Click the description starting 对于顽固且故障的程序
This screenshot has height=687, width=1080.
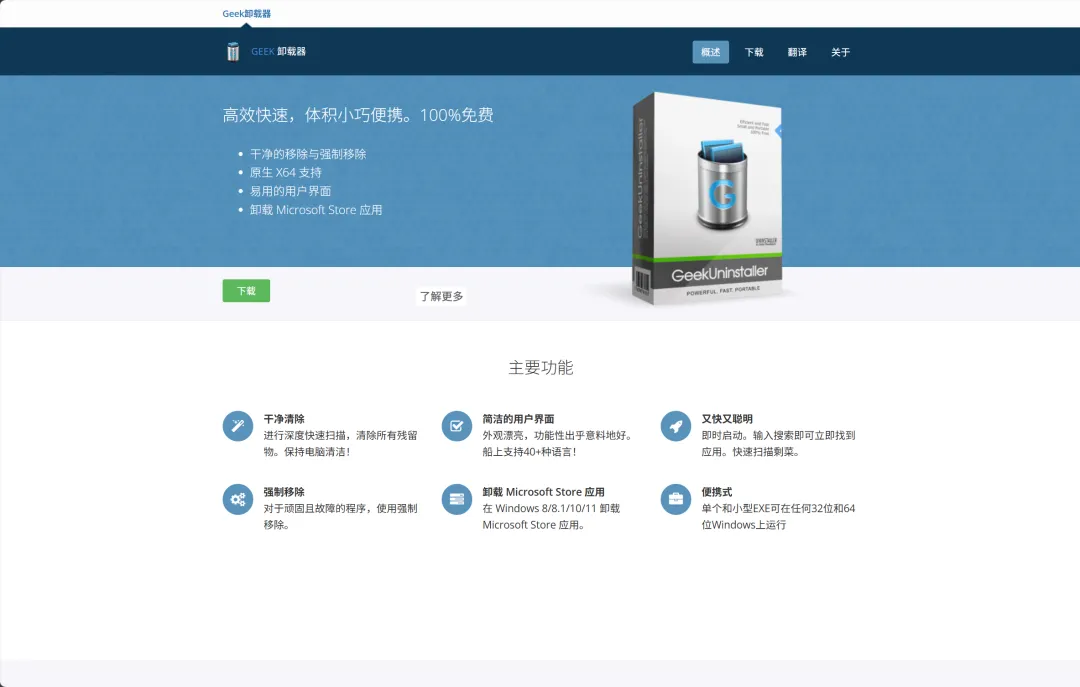[340, 517]
